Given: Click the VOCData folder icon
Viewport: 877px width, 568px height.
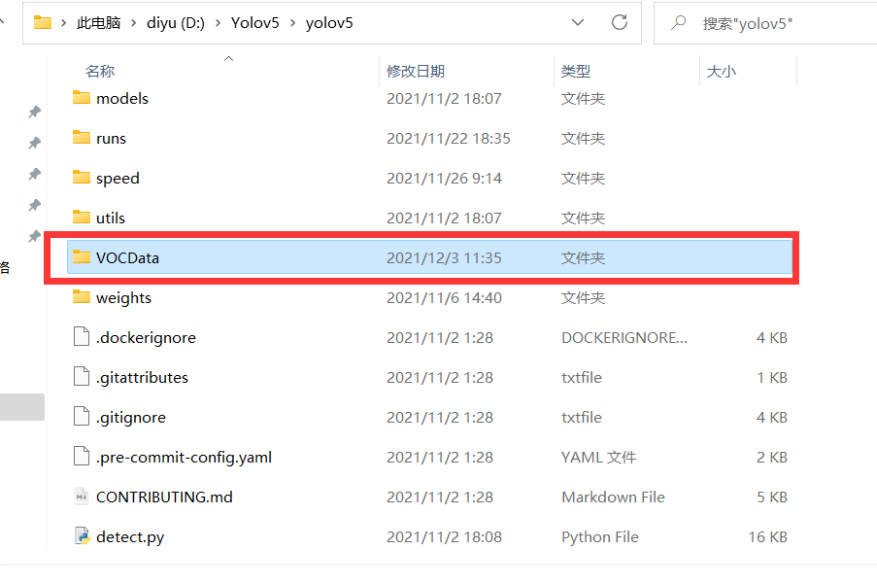Looking at the screenshot, I should 81,257.
